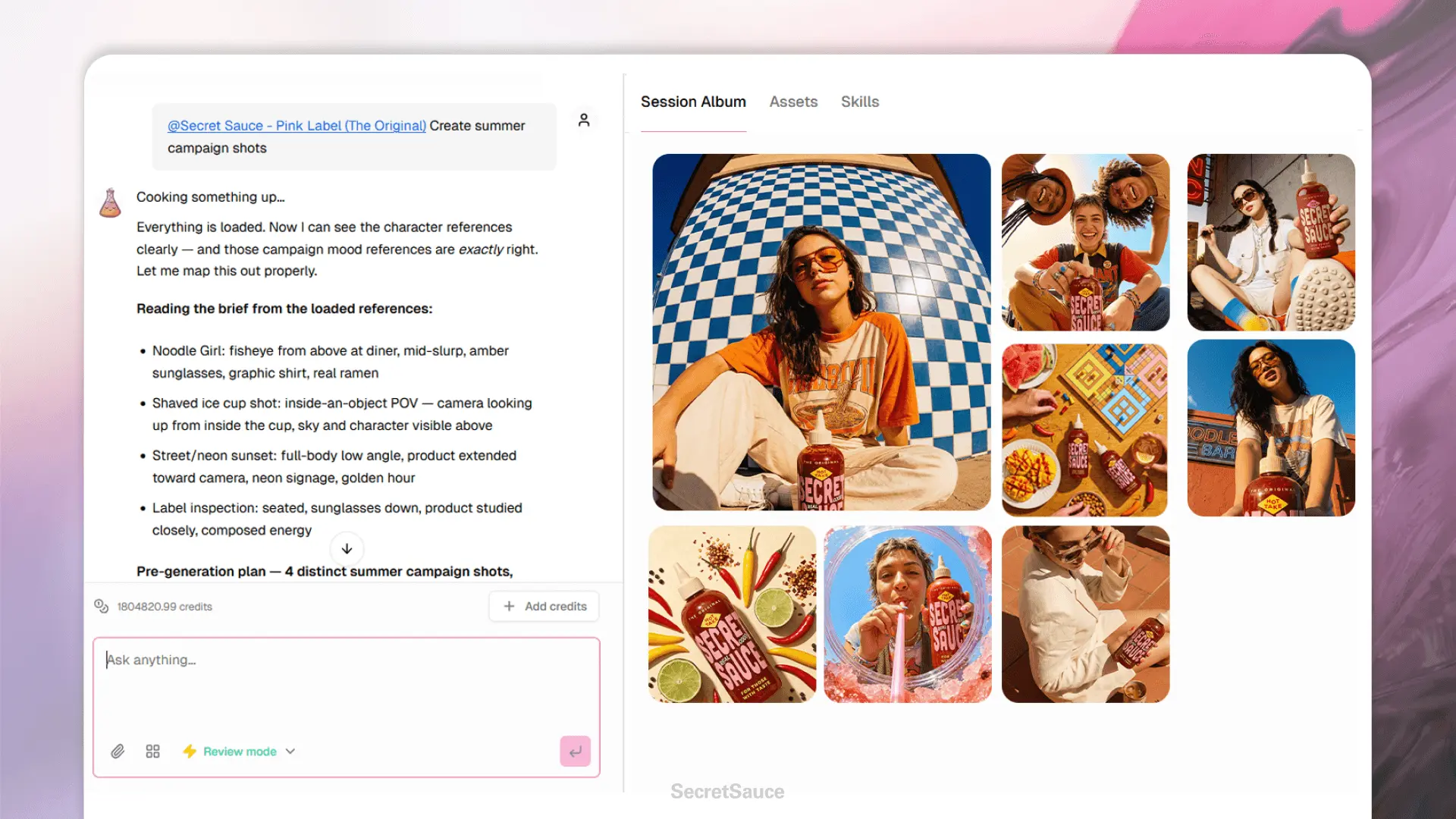Expand the Review mode dropdown chevron
The height and width of the screenshot is (819, 1456).
pos(290,752)
